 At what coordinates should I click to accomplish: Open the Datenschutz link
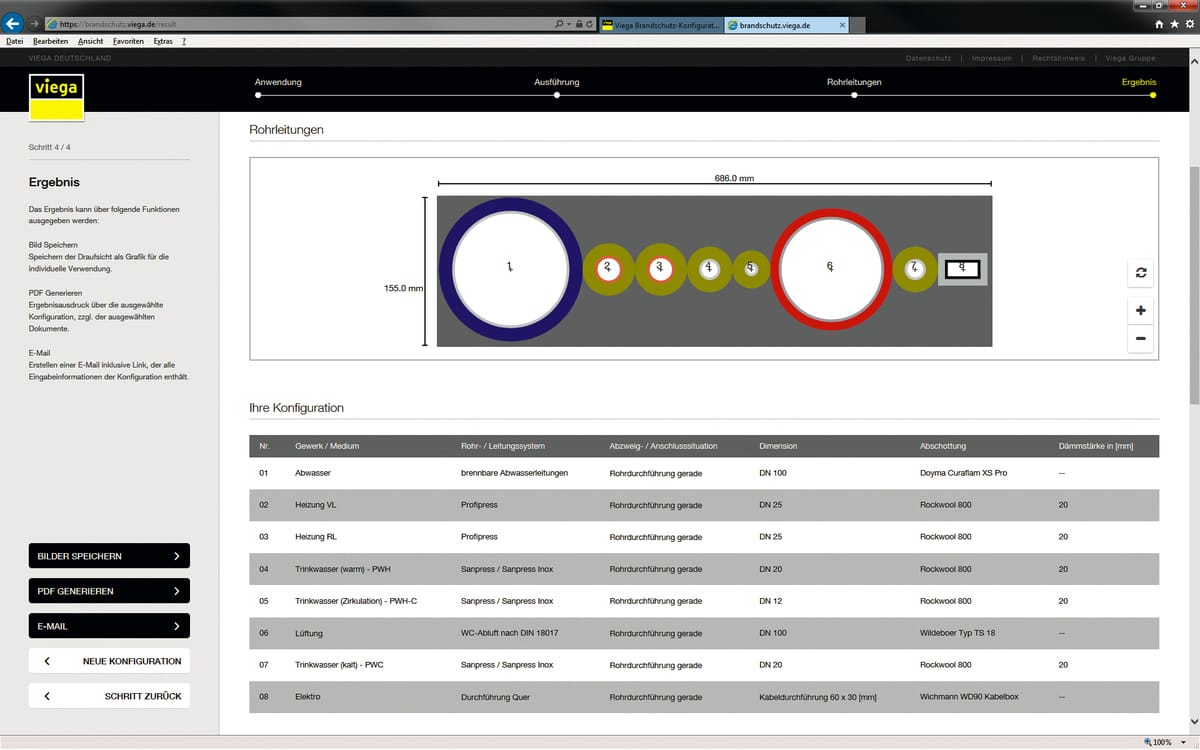(928, 58)
